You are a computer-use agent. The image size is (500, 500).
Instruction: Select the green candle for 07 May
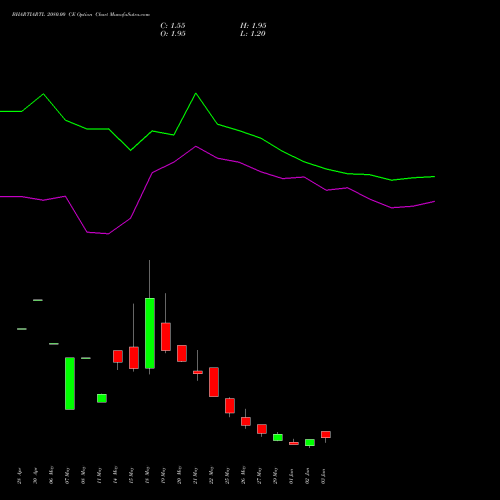(70, 384)
